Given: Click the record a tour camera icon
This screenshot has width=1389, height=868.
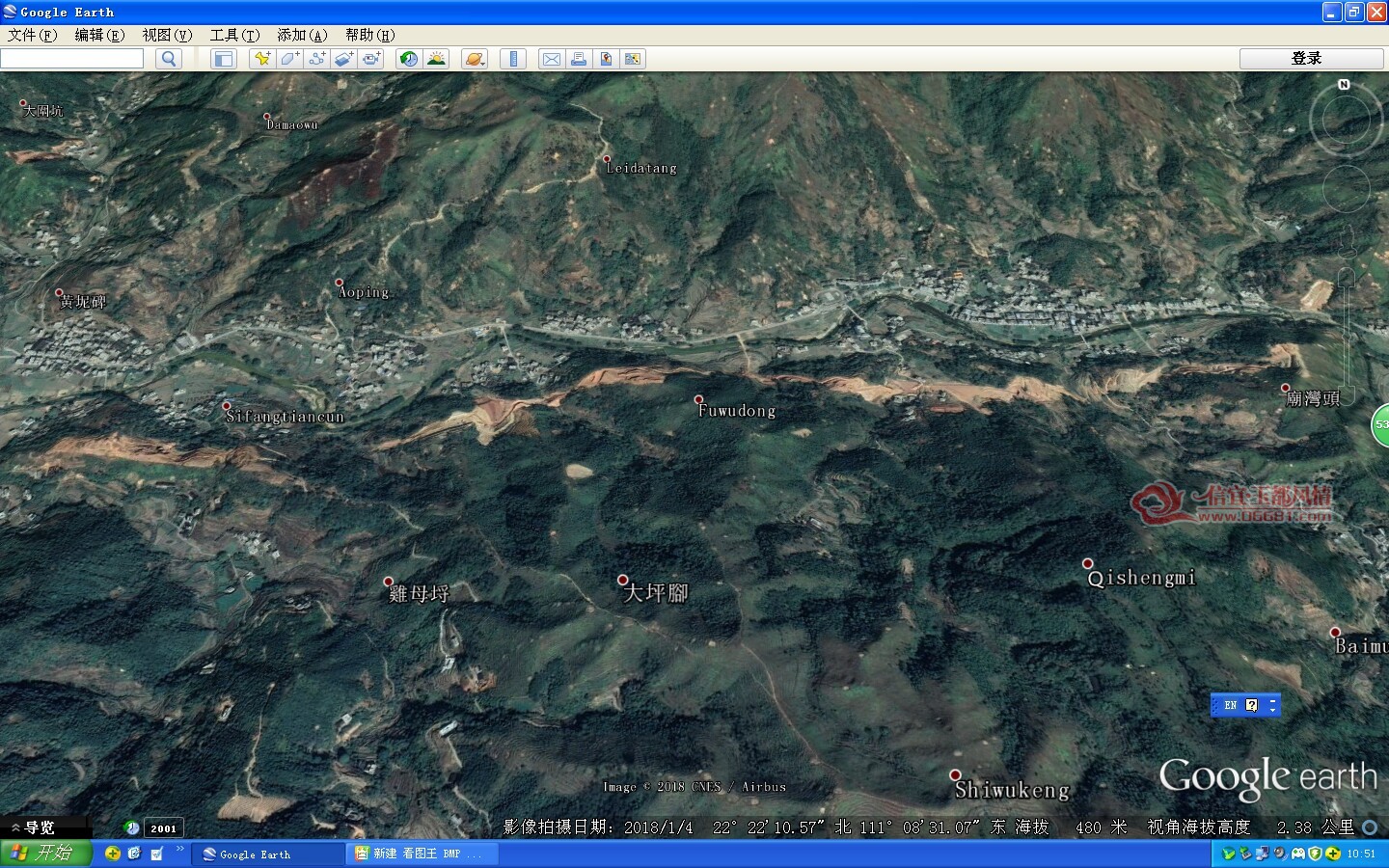Looking at the screenshot, I should click(371, 59).
